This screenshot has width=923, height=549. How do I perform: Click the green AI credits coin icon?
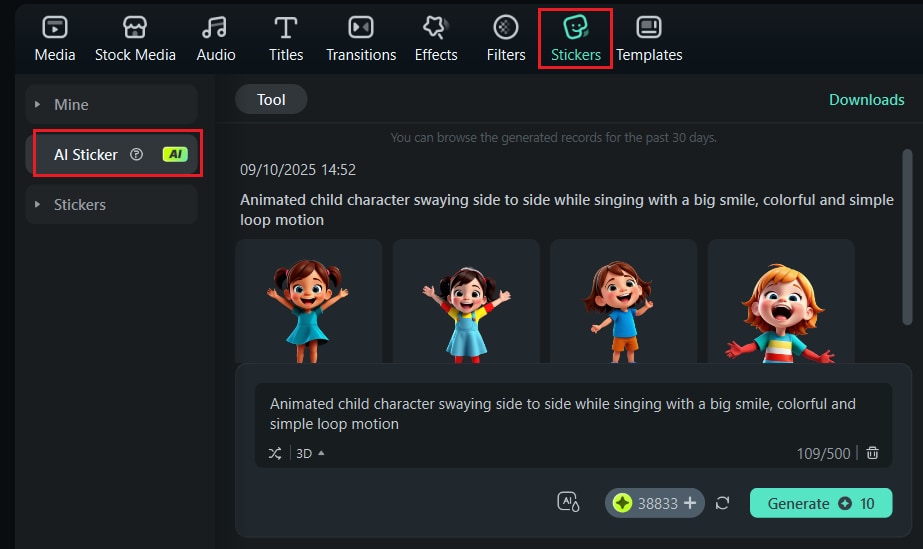622,503
